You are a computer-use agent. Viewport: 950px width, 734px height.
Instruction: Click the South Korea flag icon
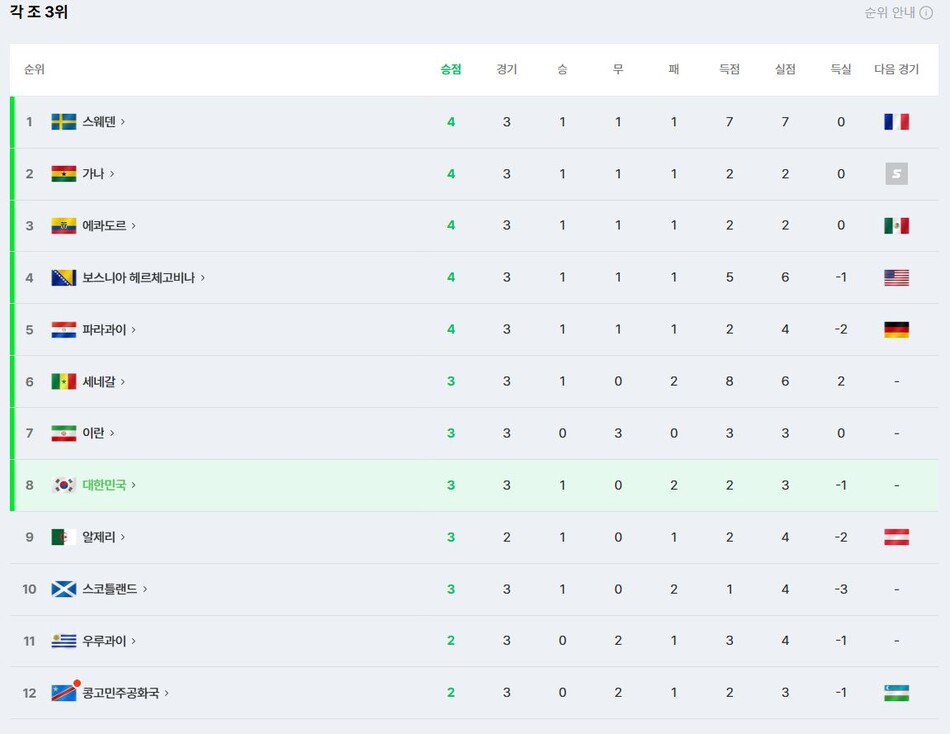click(64, 485)
